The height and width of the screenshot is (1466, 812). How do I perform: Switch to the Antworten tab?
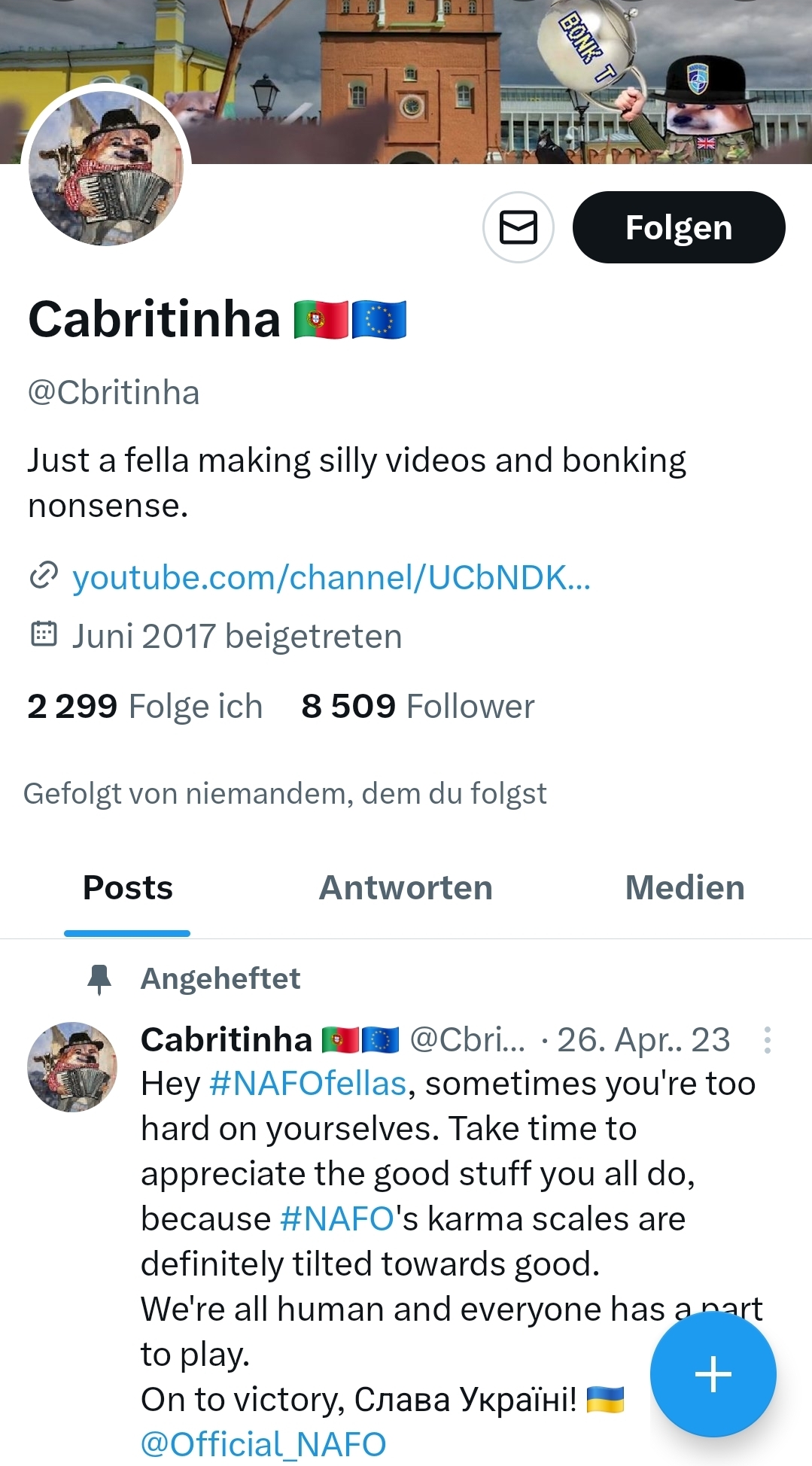pos(406,888)
